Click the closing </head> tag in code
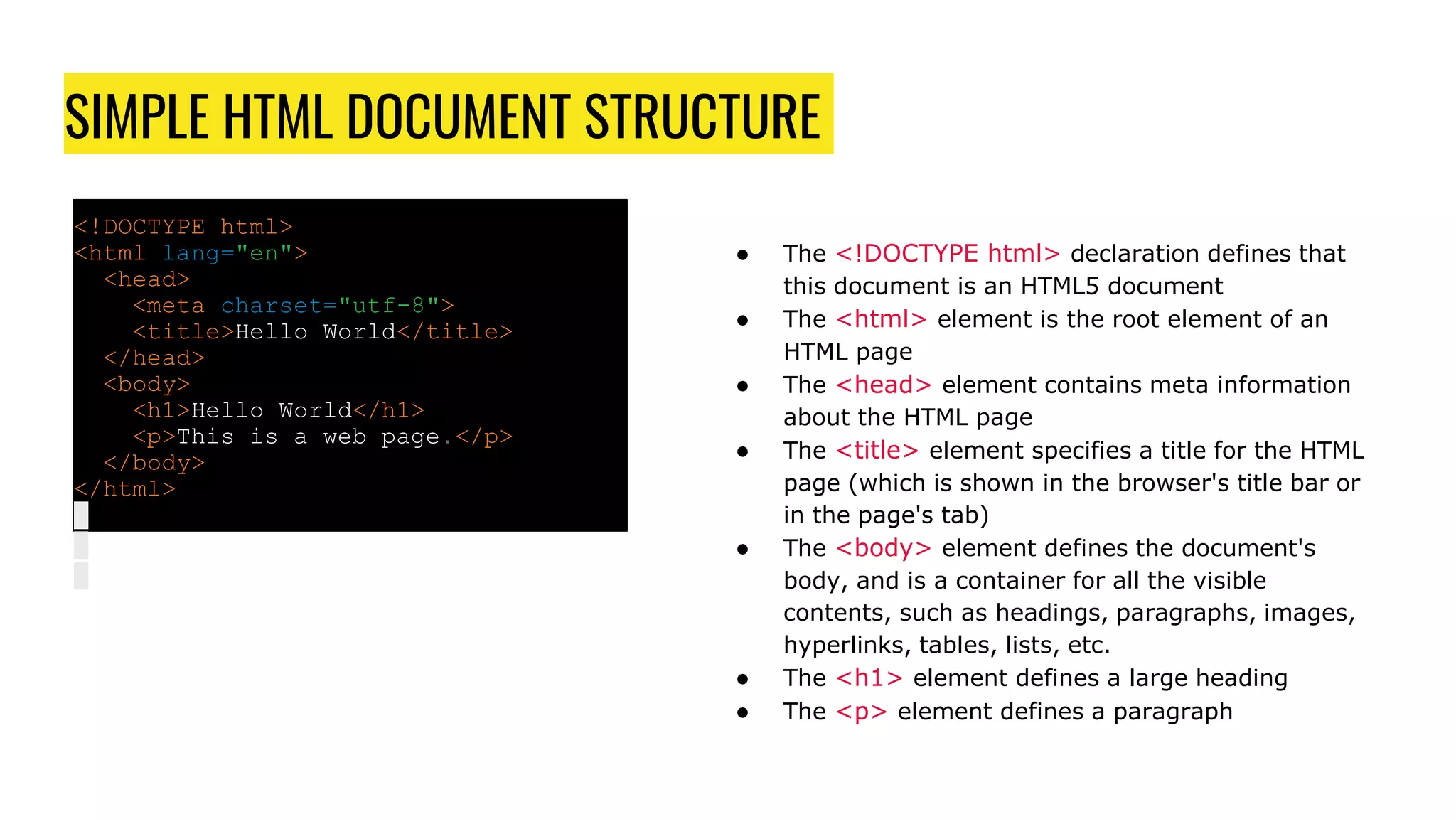This screenshot has width=1456, height=819. click(x=154, y=358)
